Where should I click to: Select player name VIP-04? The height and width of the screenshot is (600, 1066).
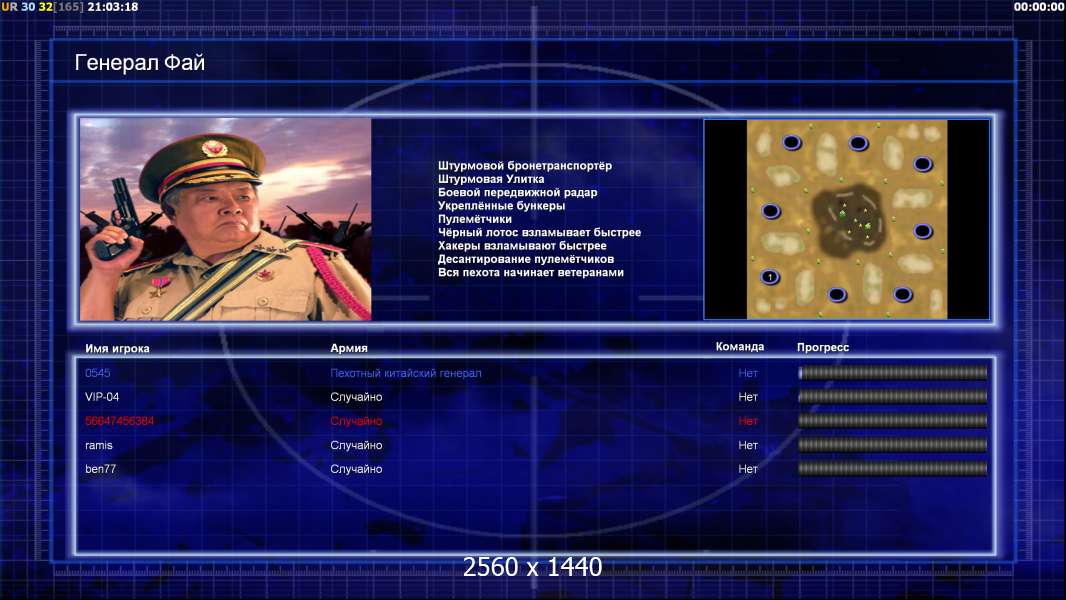[102, 397]
